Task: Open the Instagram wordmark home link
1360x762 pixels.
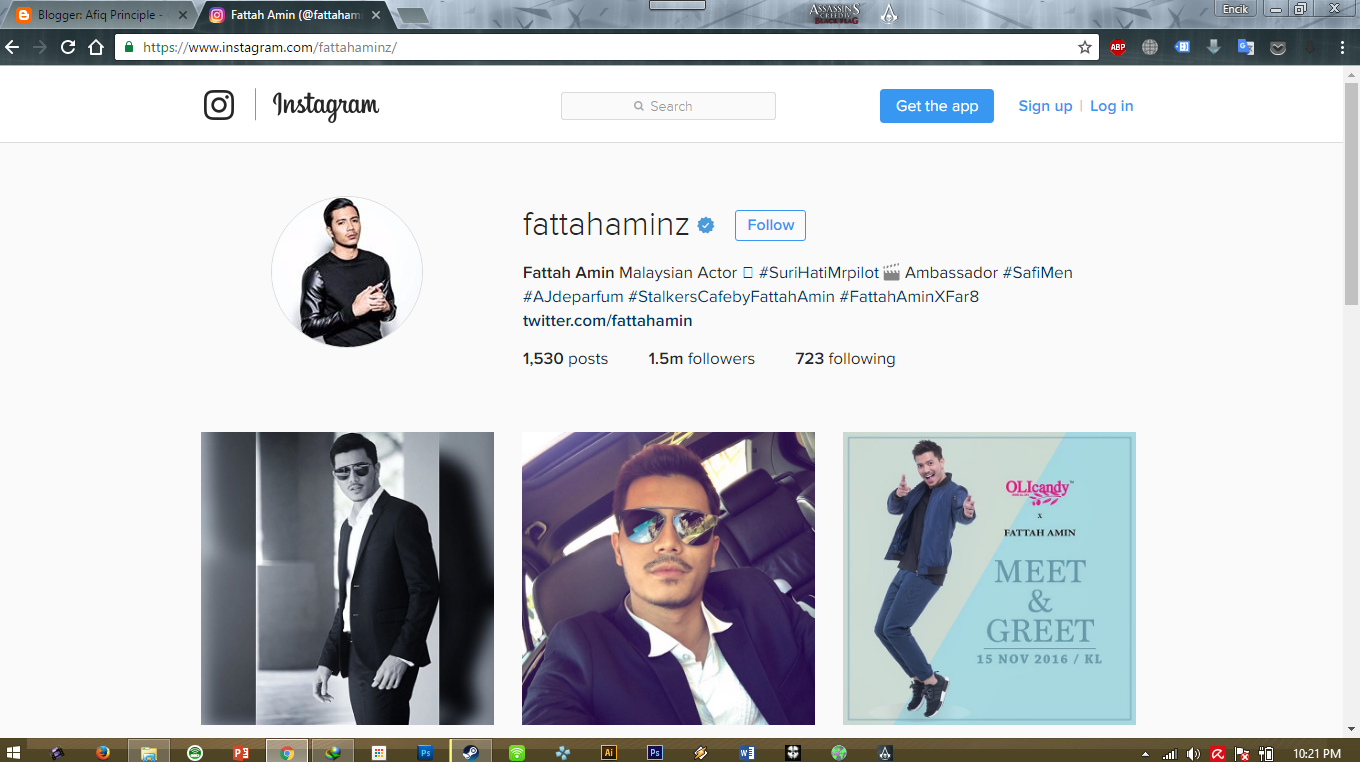Action: [326, 106]
